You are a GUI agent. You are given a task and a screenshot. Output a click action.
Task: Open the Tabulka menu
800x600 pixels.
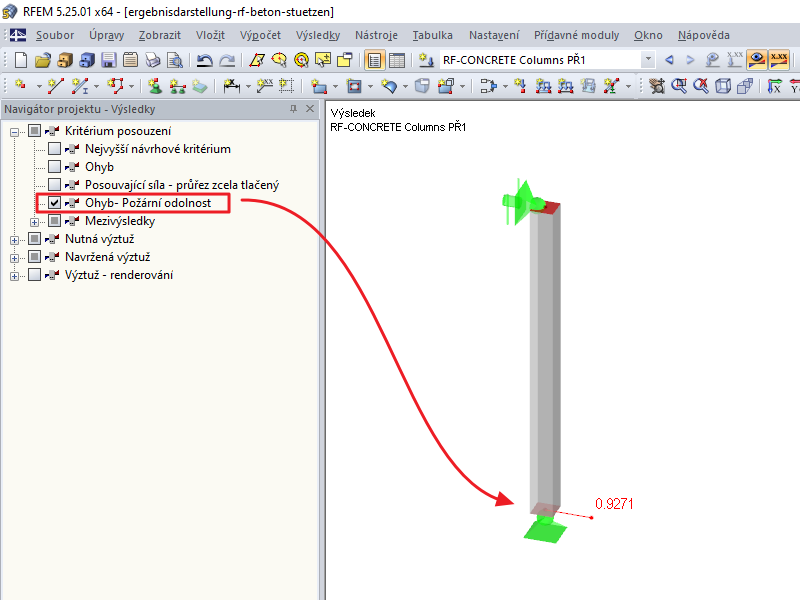pyautogui.click(x=433, y=35)
